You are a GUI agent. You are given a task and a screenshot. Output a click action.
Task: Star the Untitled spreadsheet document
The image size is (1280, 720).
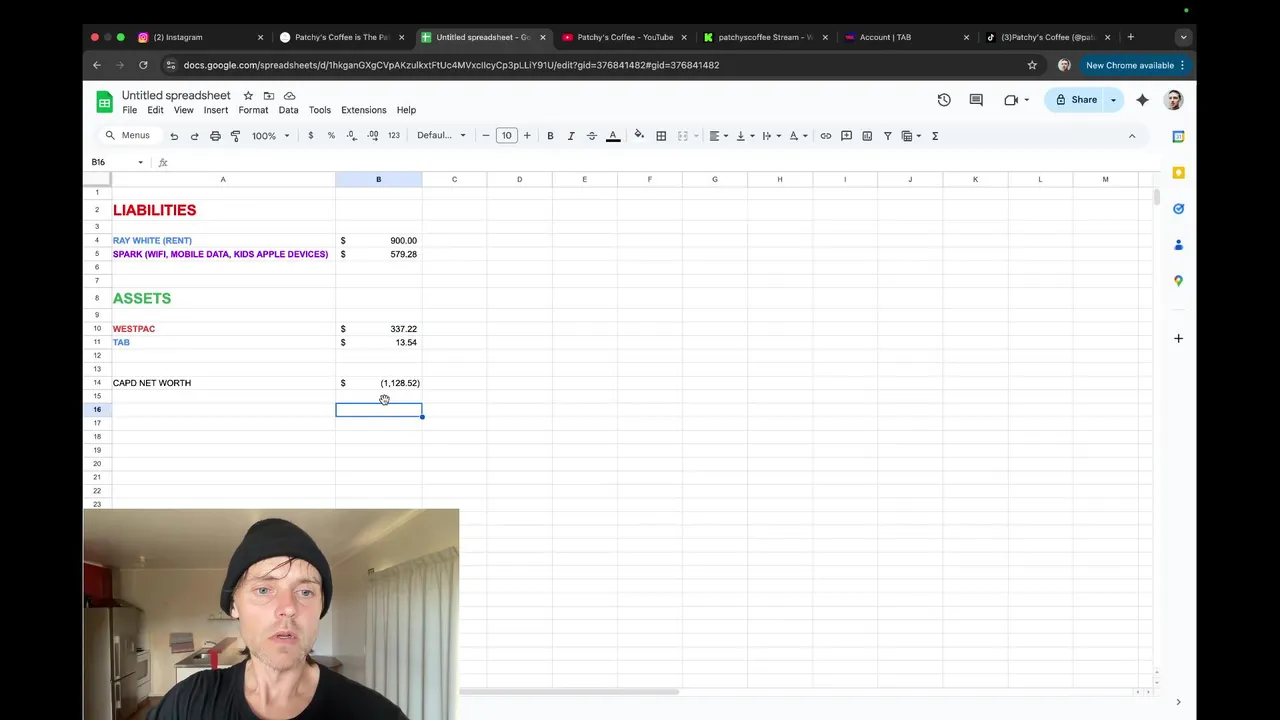(x=248, y=96)
